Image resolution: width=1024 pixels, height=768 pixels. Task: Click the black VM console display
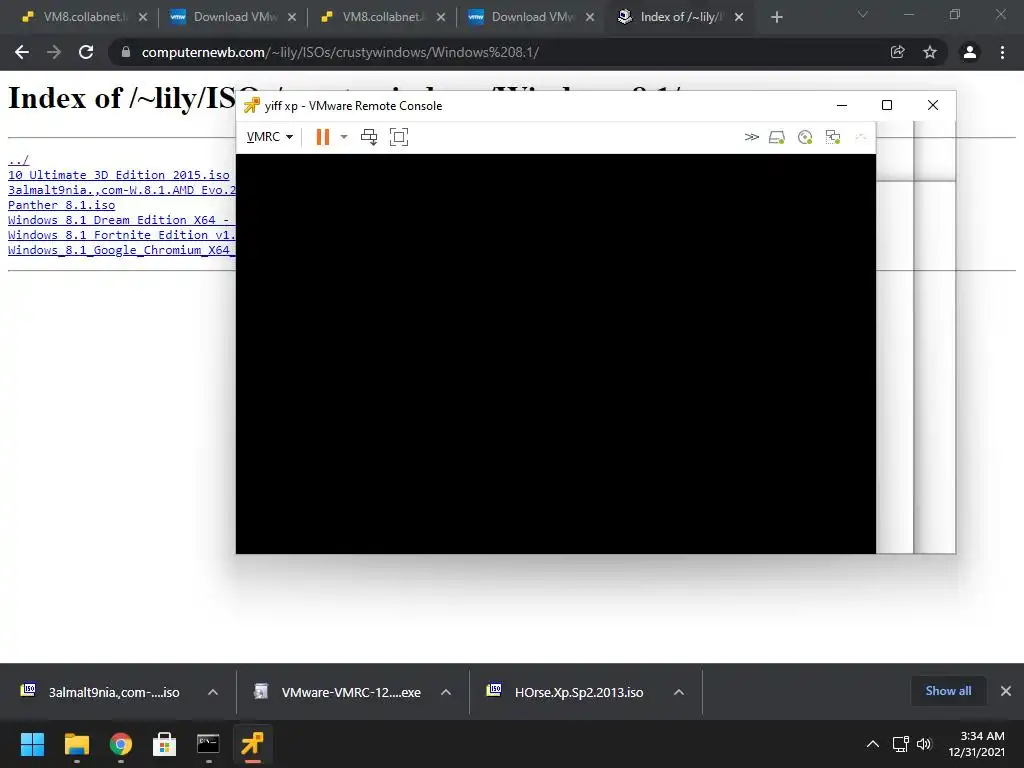click(x=556, y=353)
